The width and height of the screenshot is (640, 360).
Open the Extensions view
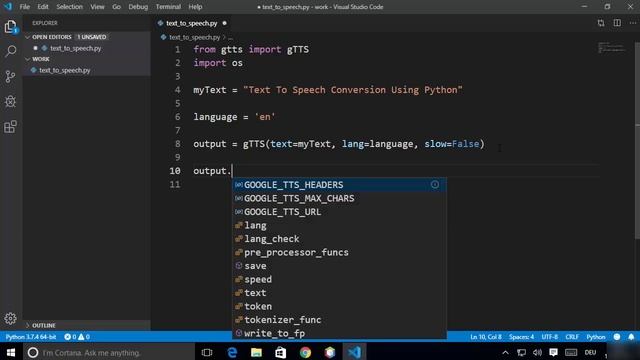(11, 127)
